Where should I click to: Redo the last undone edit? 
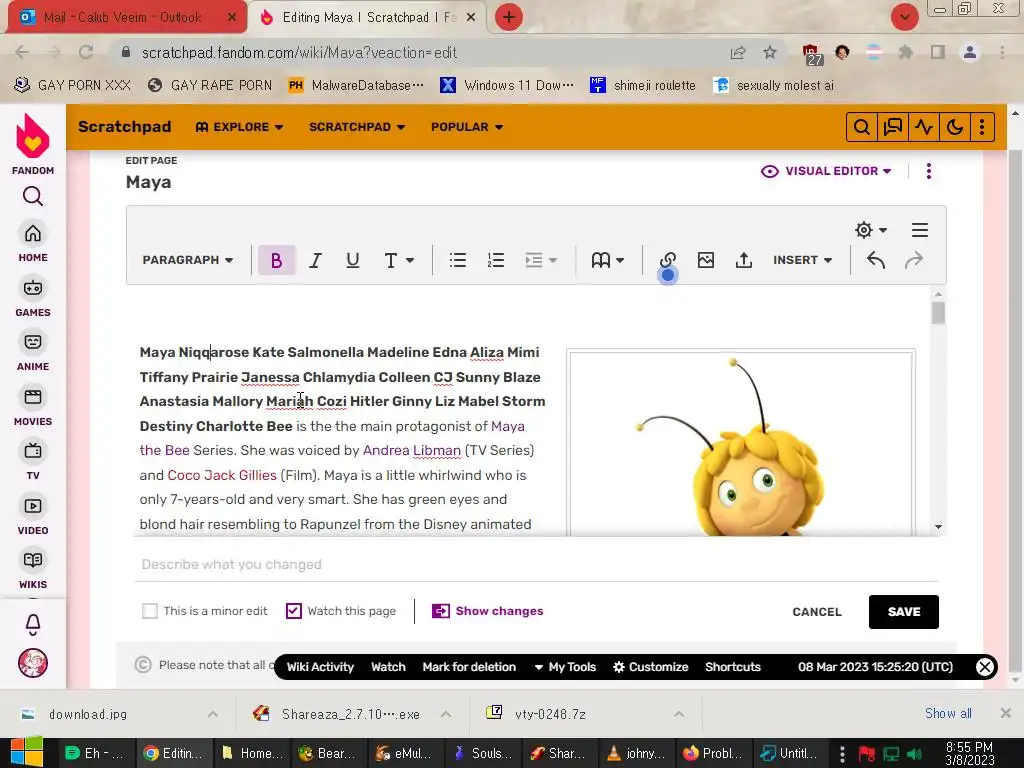pos(914,260)
